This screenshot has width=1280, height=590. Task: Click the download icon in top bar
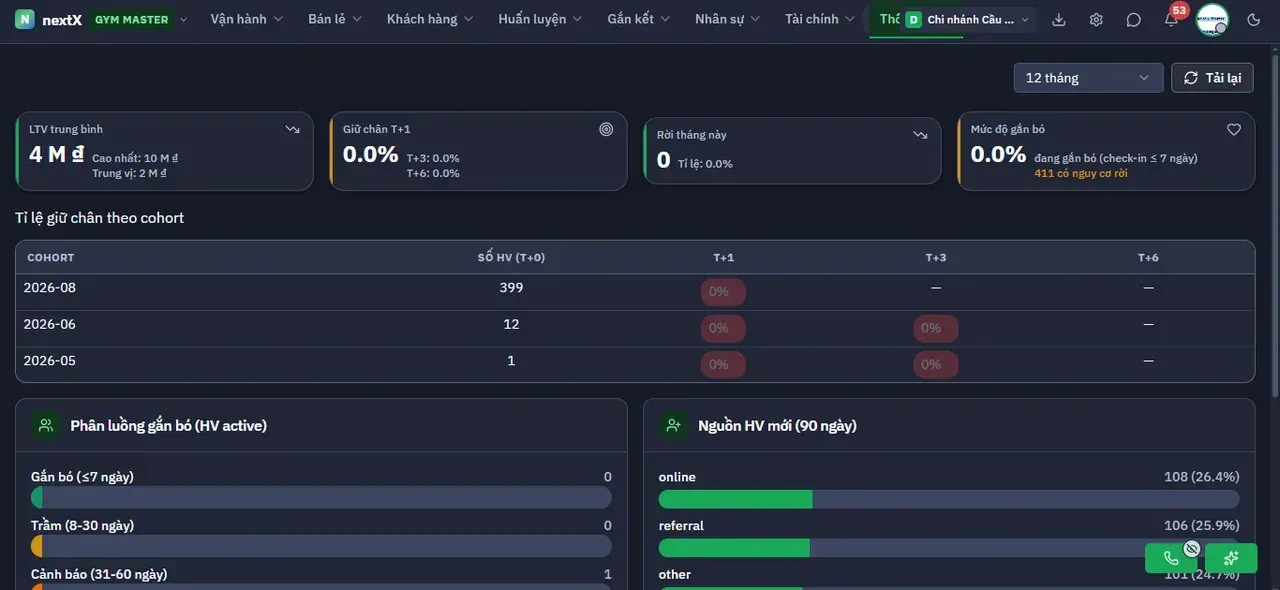pyautogui.click(x=1059, y=20)
